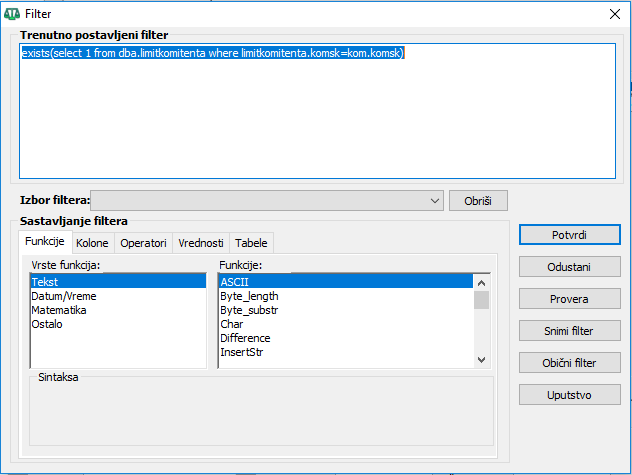Switch to the Kolone tab
This screenshot has width=632, height=475.
click(92, 243)
